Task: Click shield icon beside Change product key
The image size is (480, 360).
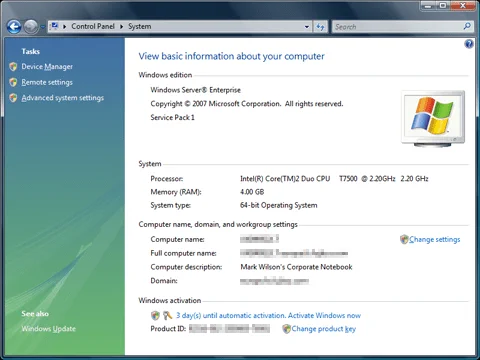Action: pyautogui.click(x=286, y=329)
